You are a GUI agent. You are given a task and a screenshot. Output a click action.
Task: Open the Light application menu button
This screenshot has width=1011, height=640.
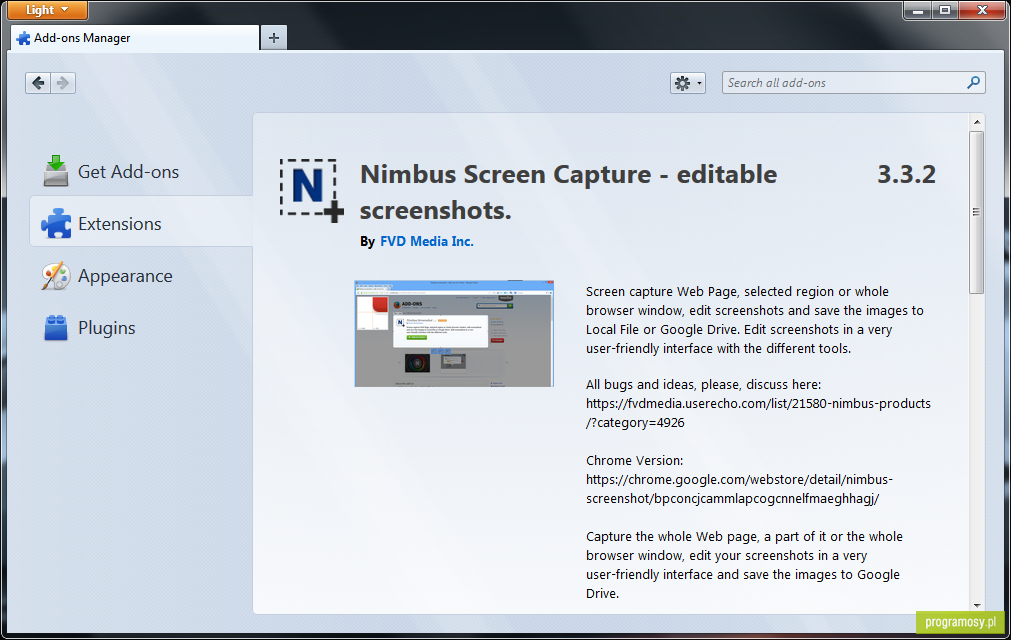coord(47,10)
